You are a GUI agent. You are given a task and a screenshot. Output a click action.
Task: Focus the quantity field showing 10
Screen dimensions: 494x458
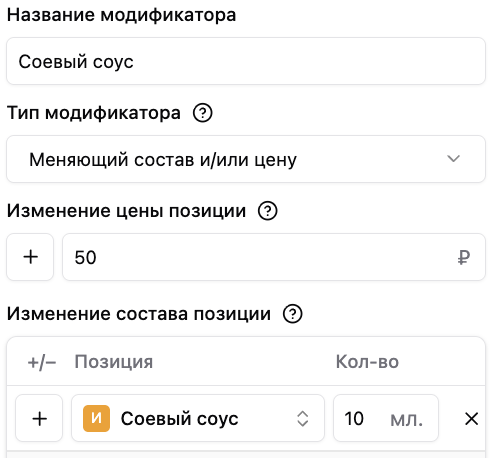pos(386,418)
